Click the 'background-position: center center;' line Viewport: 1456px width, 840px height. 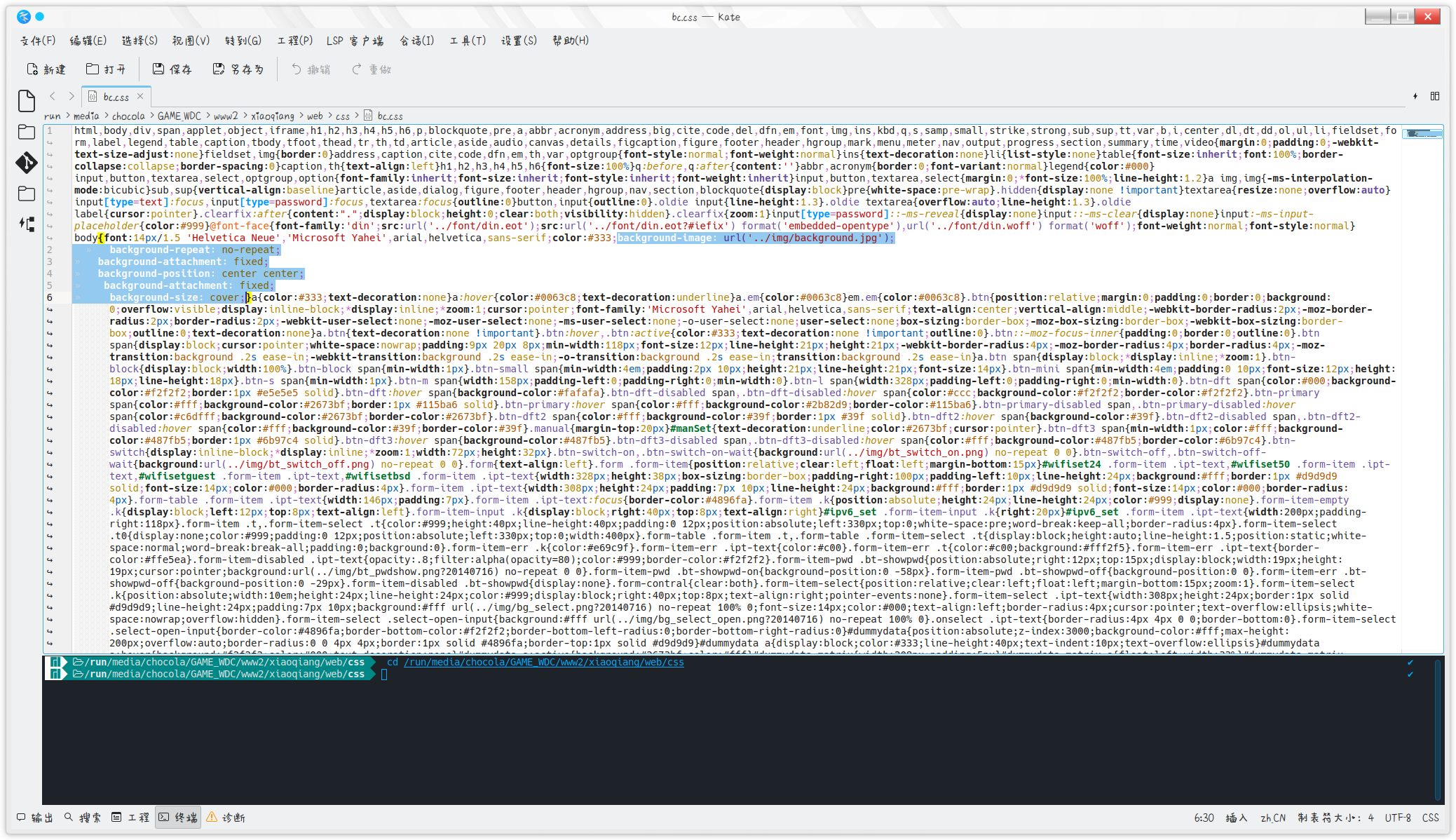coord(200,273)
